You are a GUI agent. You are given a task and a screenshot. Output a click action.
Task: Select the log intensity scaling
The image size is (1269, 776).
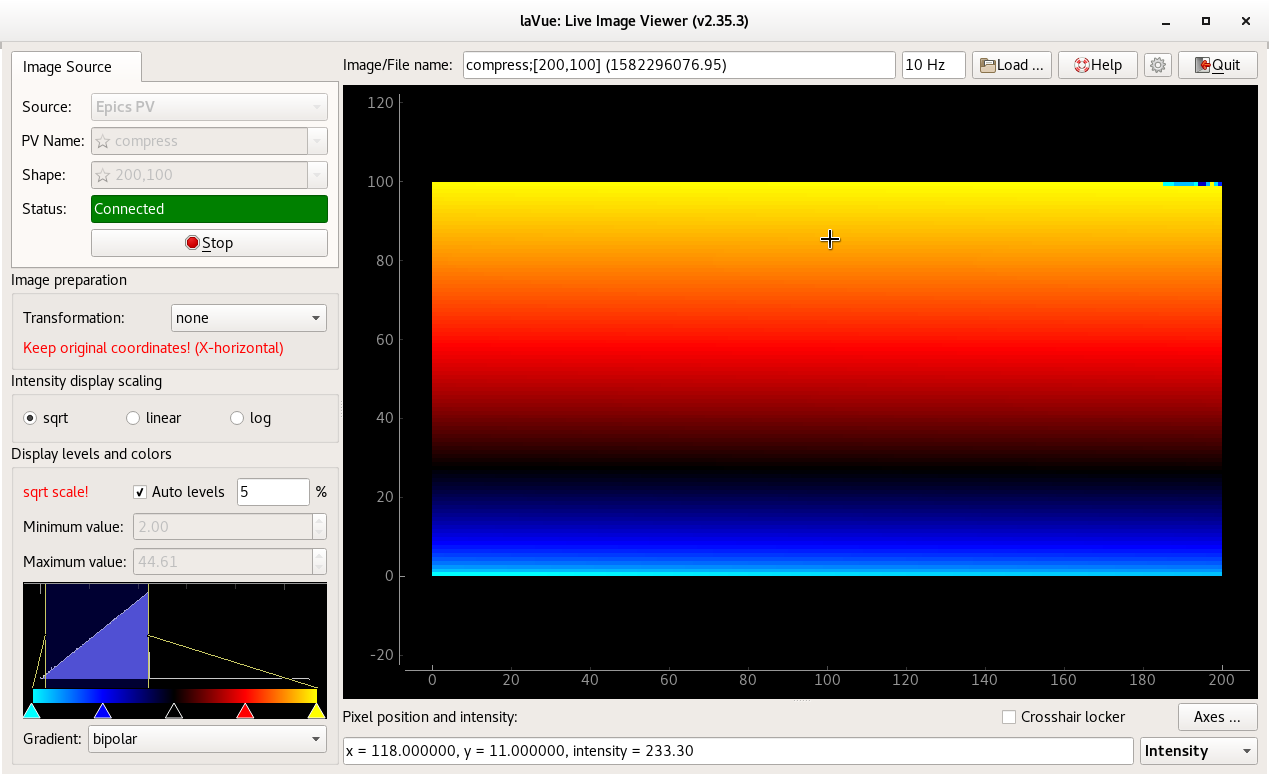click(238, 418)
